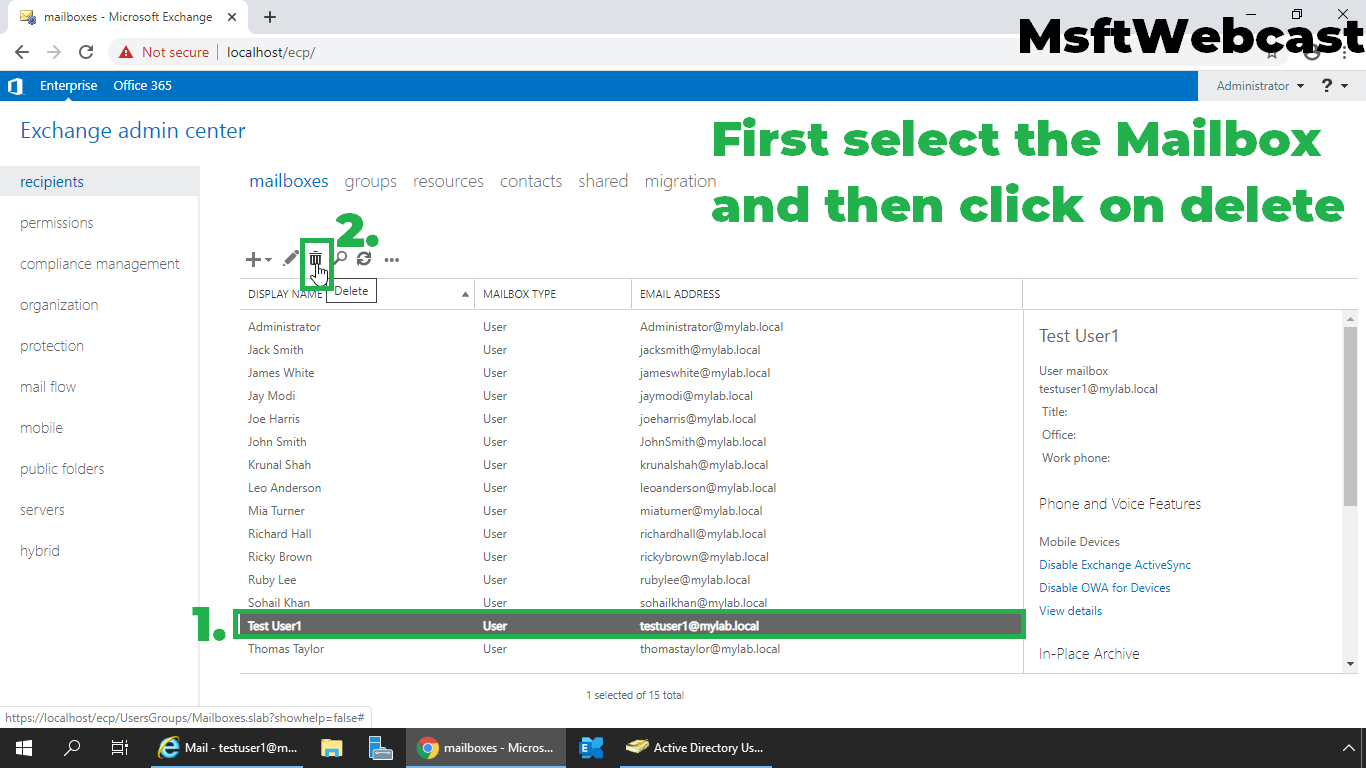Select the Jay Modi mailbox row
Image resolution: width=1366 pixels, height=768 pixels.
point(631,396)
